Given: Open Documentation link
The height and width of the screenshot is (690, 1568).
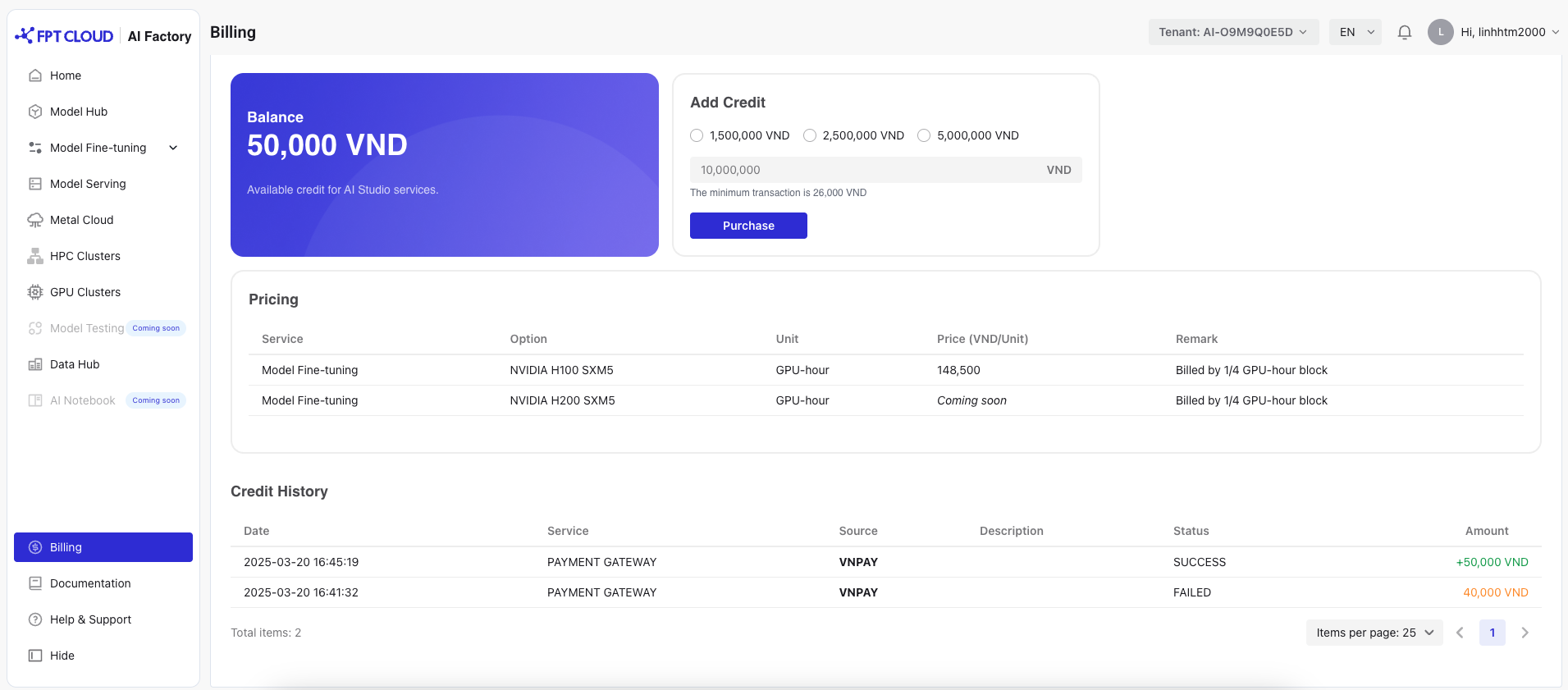Looking at the screenshot, I should 103,583.
